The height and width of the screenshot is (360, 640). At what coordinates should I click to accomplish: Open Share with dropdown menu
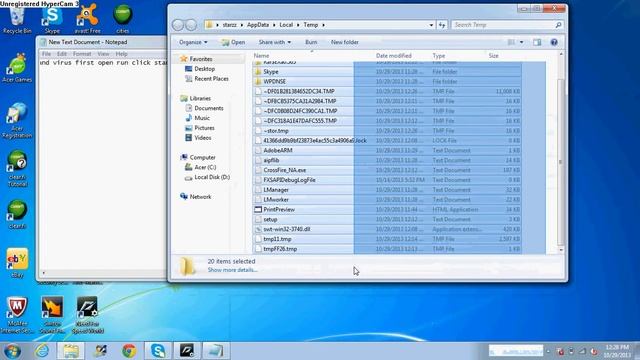pos(275,42)
